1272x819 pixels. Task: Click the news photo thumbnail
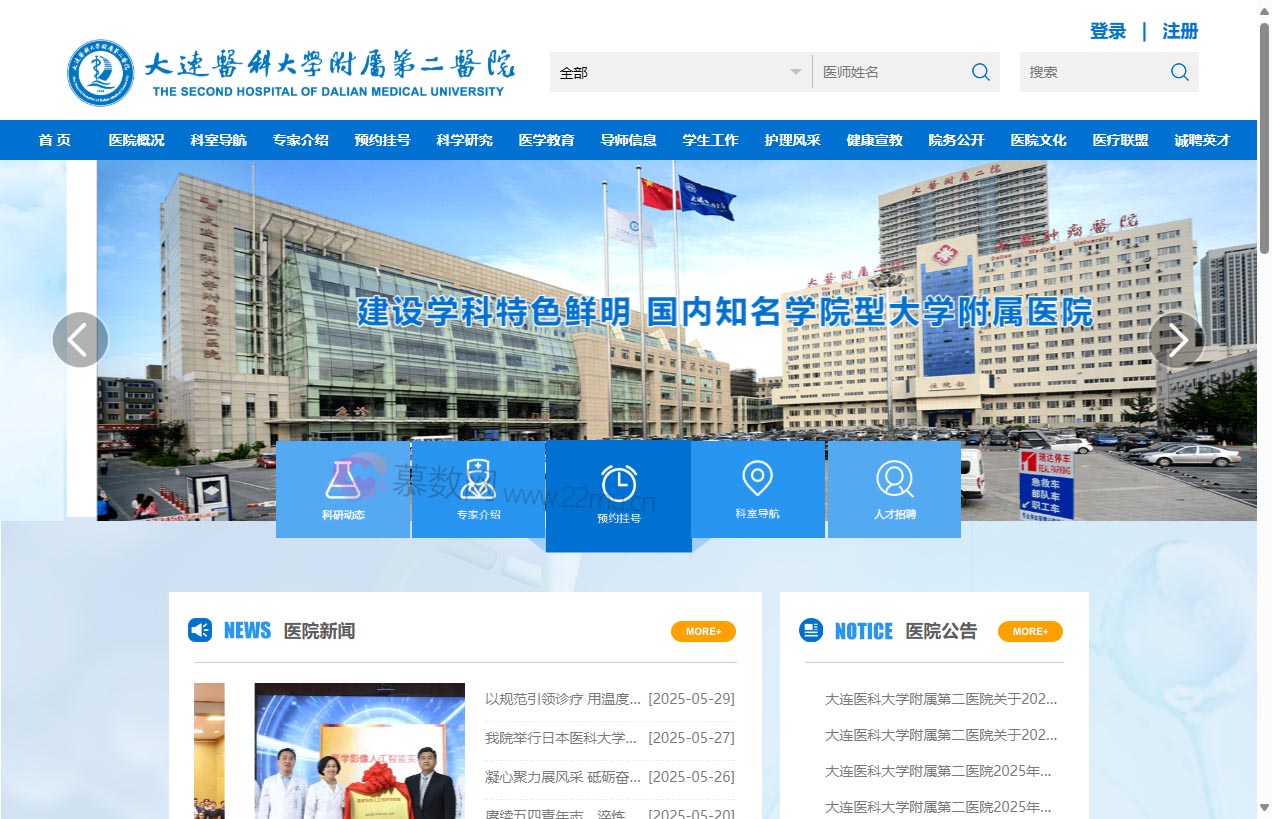(359, 750)
